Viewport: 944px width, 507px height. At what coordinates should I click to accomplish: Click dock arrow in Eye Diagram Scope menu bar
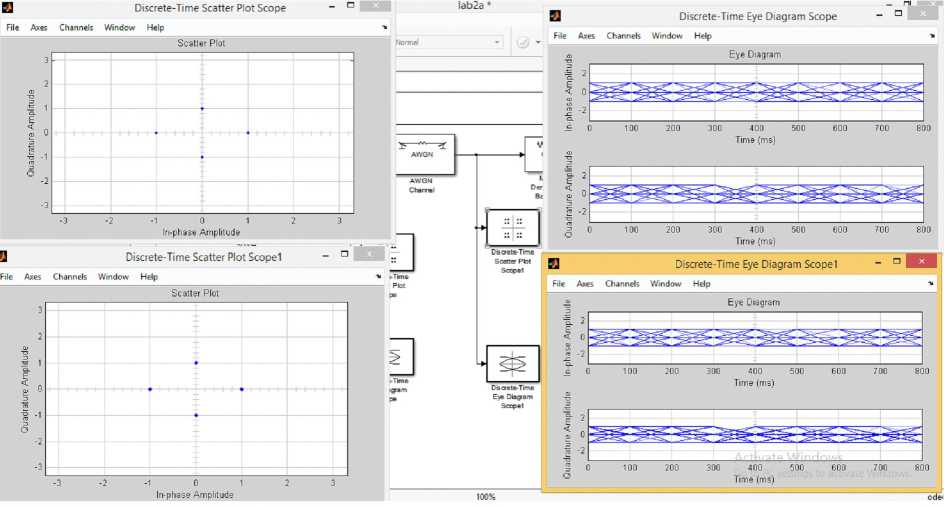[932, 36]
